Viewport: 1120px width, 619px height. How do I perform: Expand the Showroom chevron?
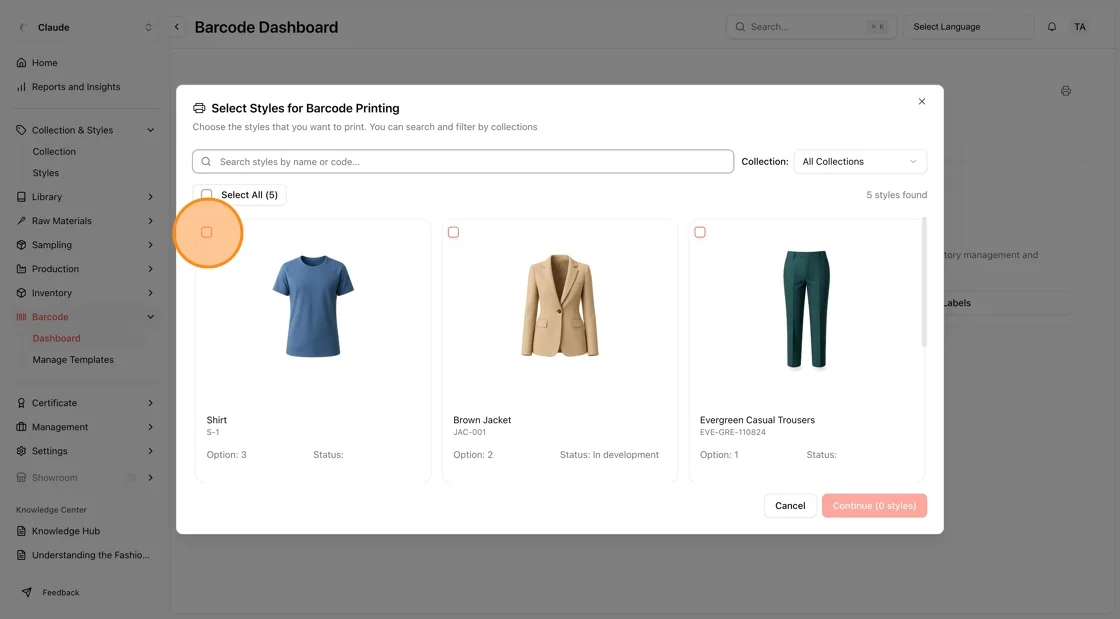151,478
